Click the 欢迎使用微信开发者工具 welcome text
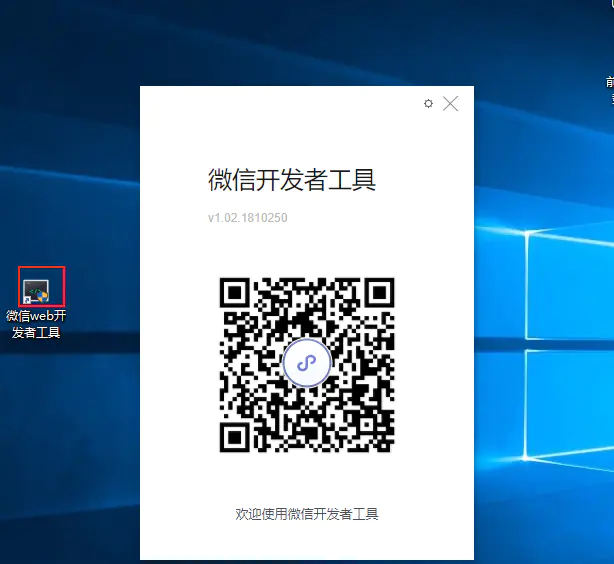Screen dimensions: 614x564 307,514
